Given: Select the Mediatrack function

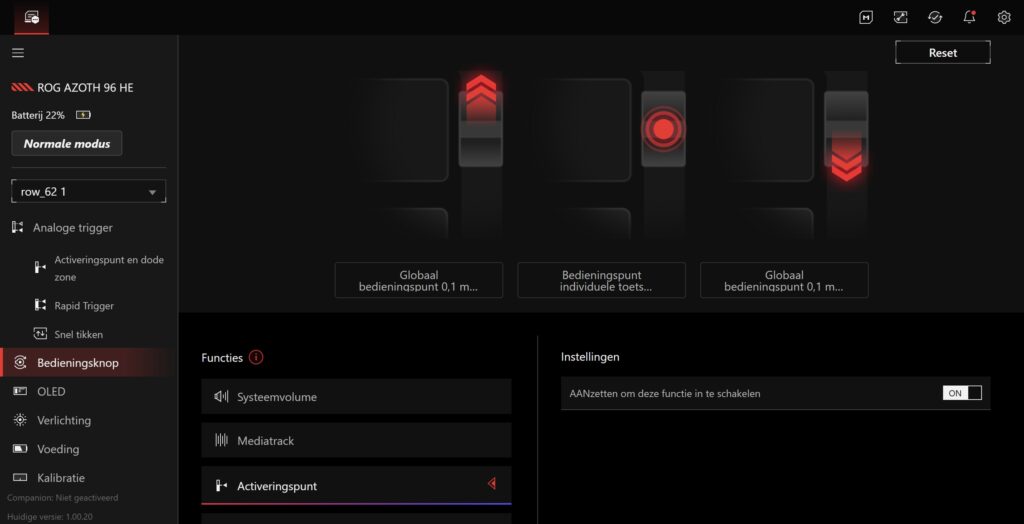Looking at the screenshot, I should coord(356,441).
